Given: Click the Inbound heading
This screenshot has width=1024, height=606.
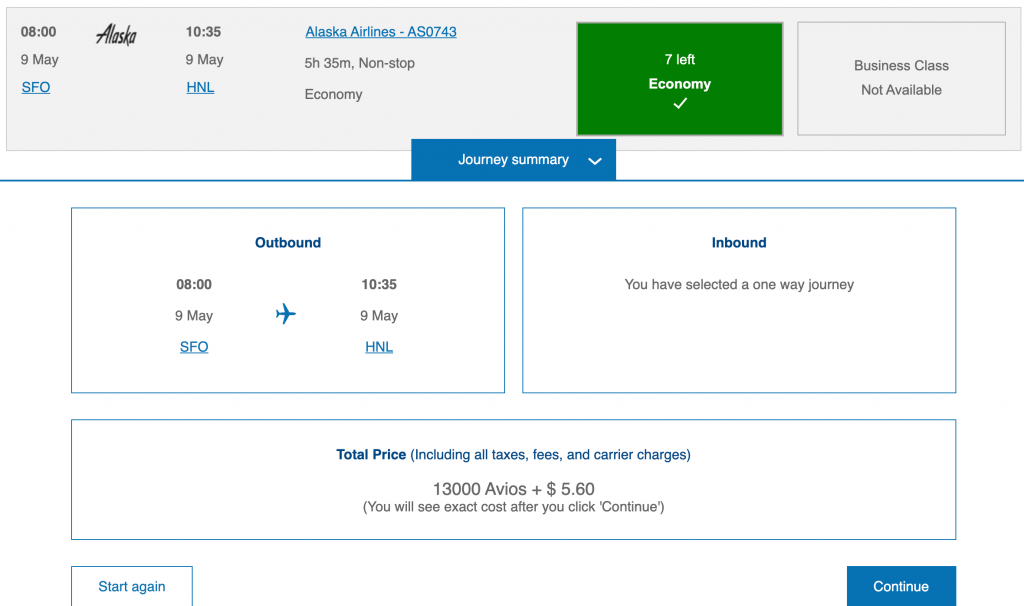Looking at the screenshot, I should 739,242.
